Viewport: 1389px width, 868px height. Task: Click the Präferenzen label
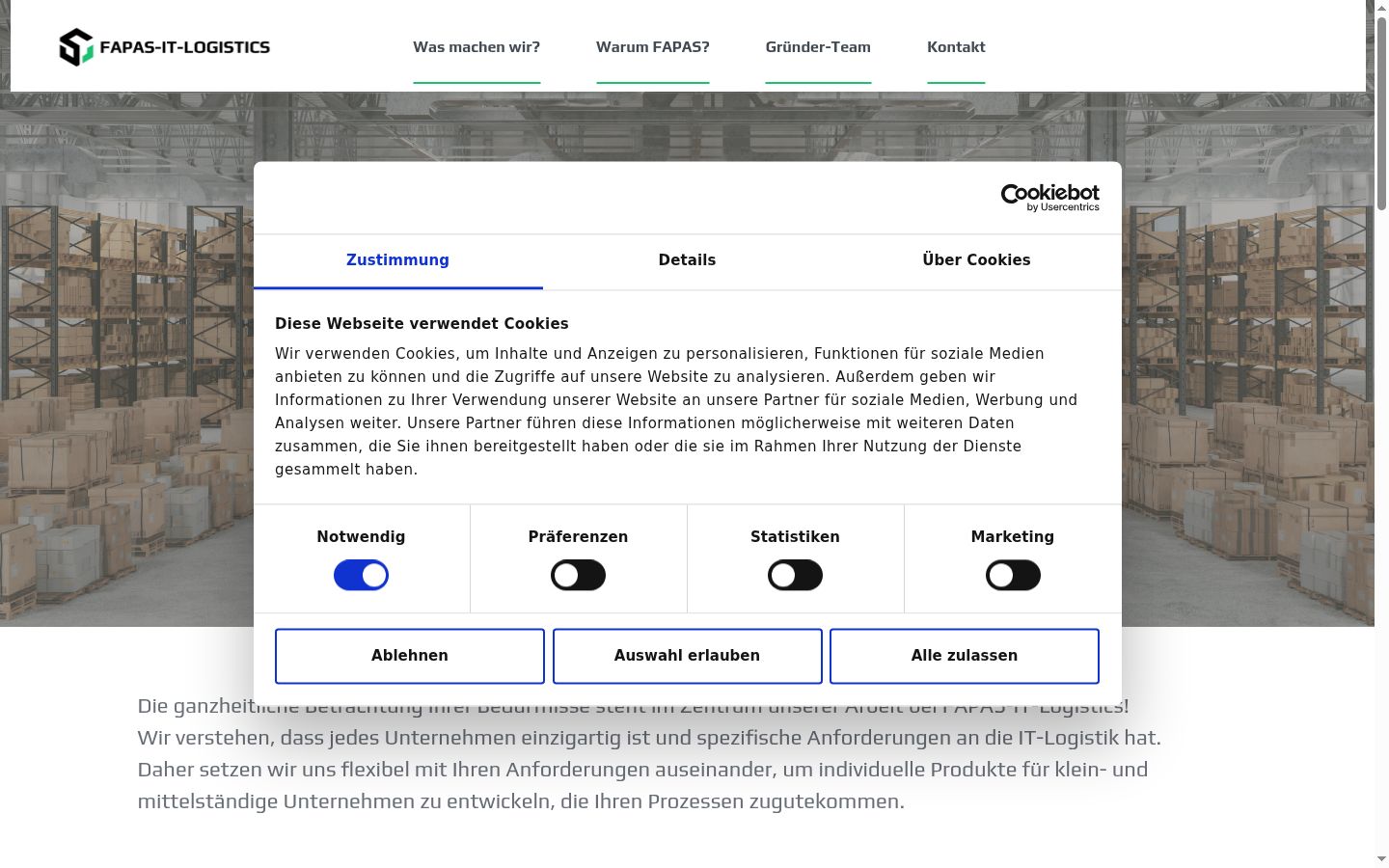pos(578,537)
